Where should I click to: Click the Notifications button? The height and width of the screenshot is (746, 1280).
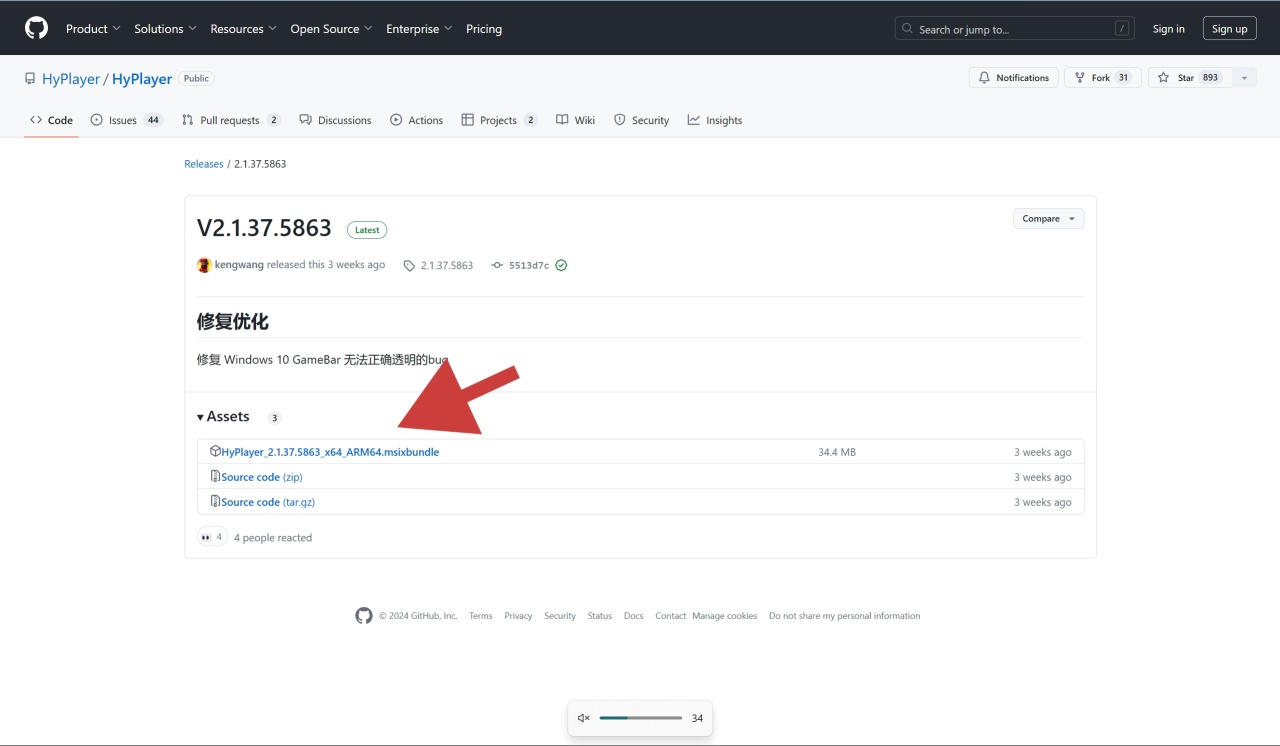click(1014, 78)
